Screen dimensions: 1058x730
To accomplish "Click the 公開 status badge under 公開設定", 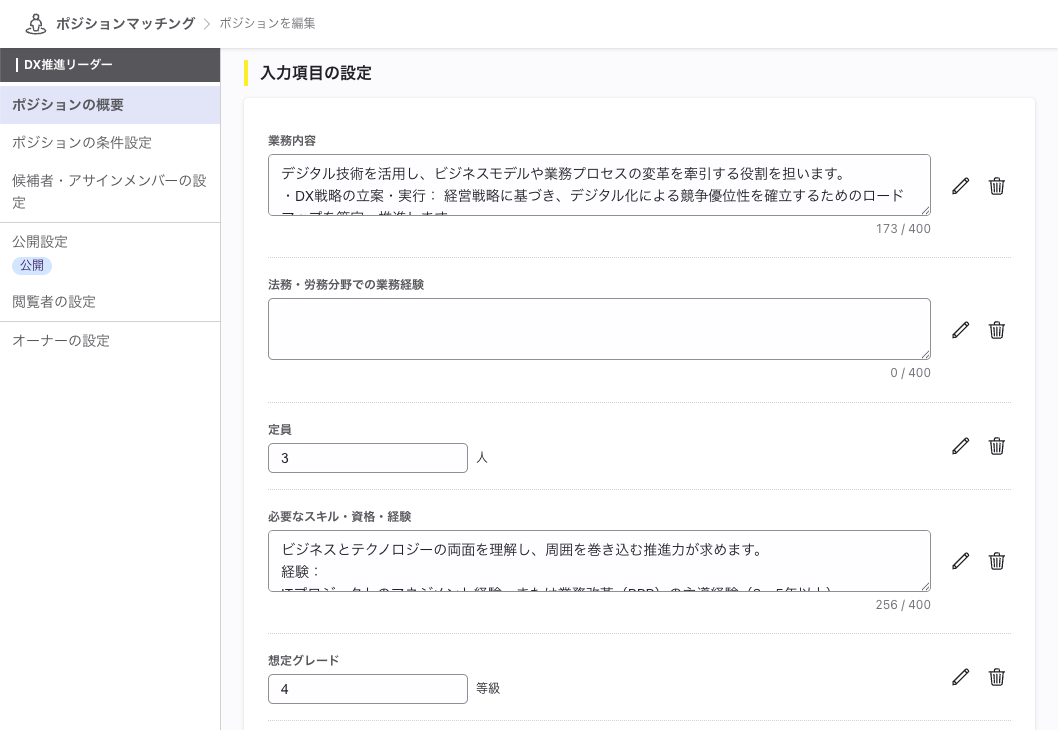I will (x=31, y=265).
